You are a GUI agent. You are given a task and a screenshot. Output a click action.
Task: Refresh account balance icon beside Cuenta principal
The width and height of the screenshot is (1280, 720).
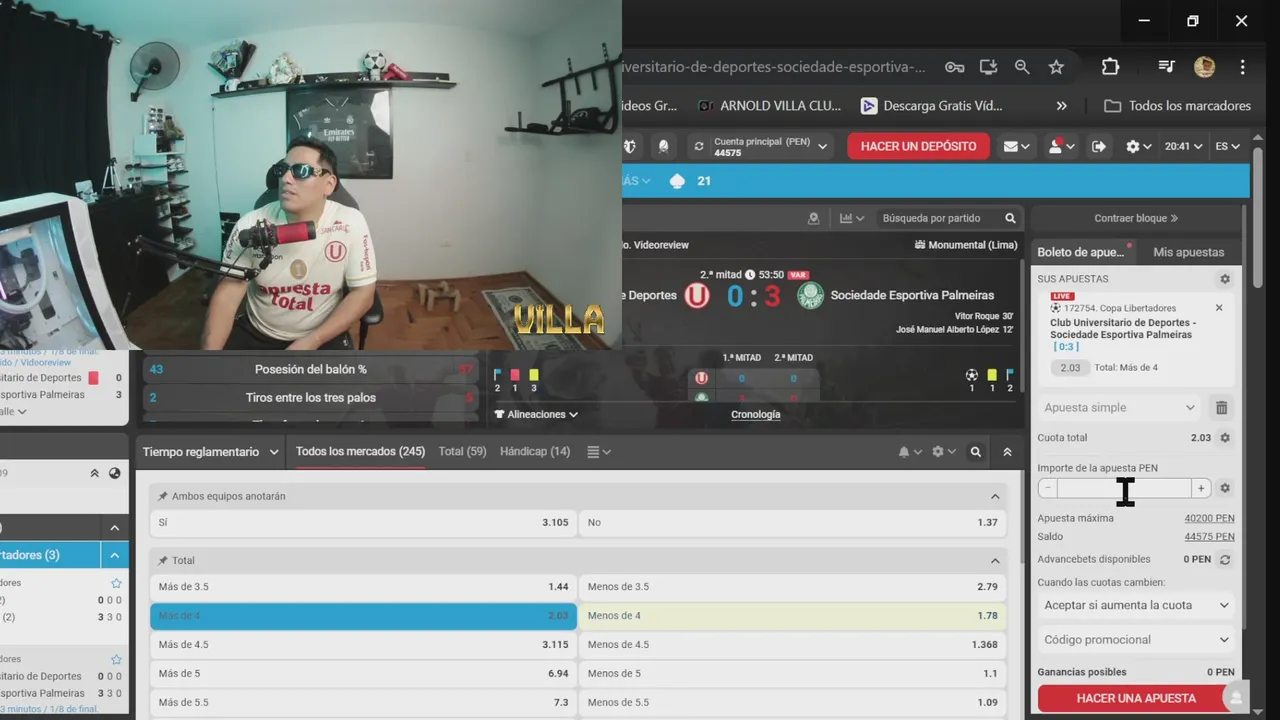tap(699, 146)
